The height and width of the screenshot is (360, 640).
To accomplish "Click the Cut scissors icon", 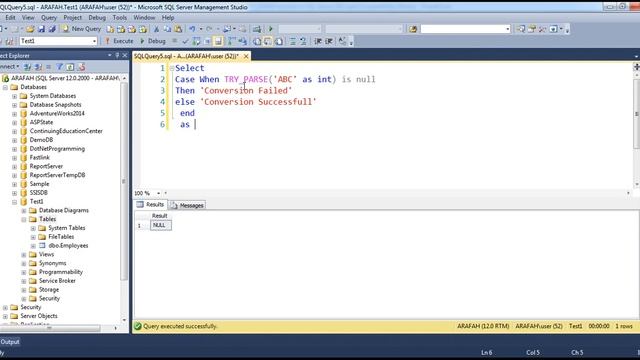I will (156, 29).
